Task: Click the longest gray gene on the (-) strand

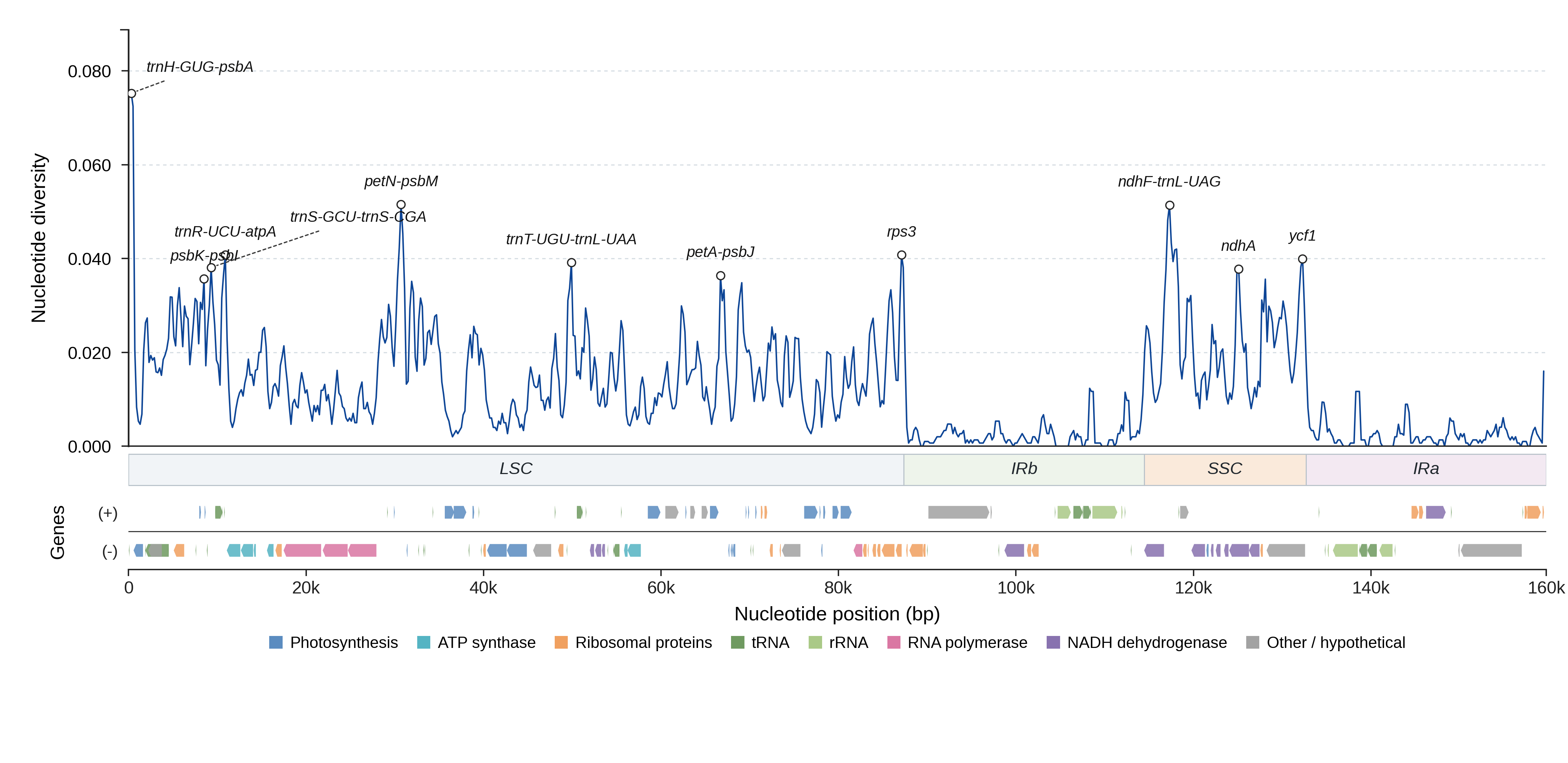Action: coord(1491,551)
